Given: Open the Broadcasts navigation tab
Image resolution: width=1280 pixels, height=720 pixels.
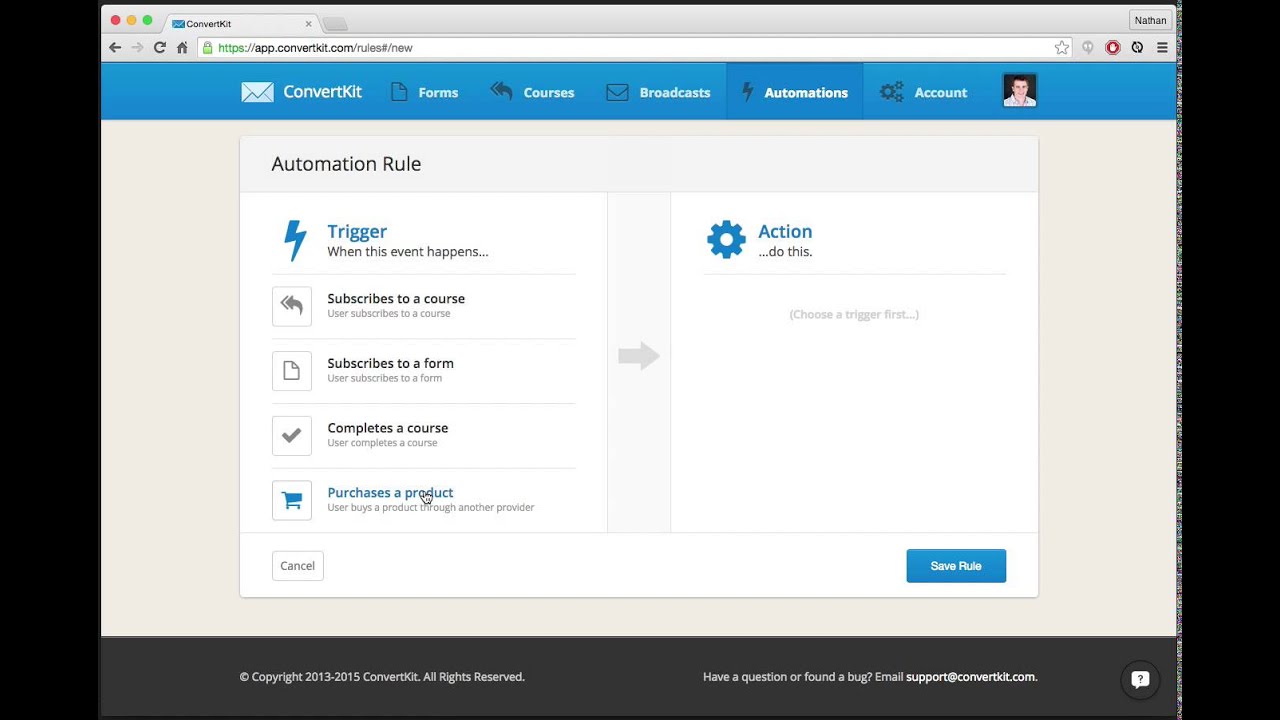Looking at the screenshot, I should click(x=658, y=92).
